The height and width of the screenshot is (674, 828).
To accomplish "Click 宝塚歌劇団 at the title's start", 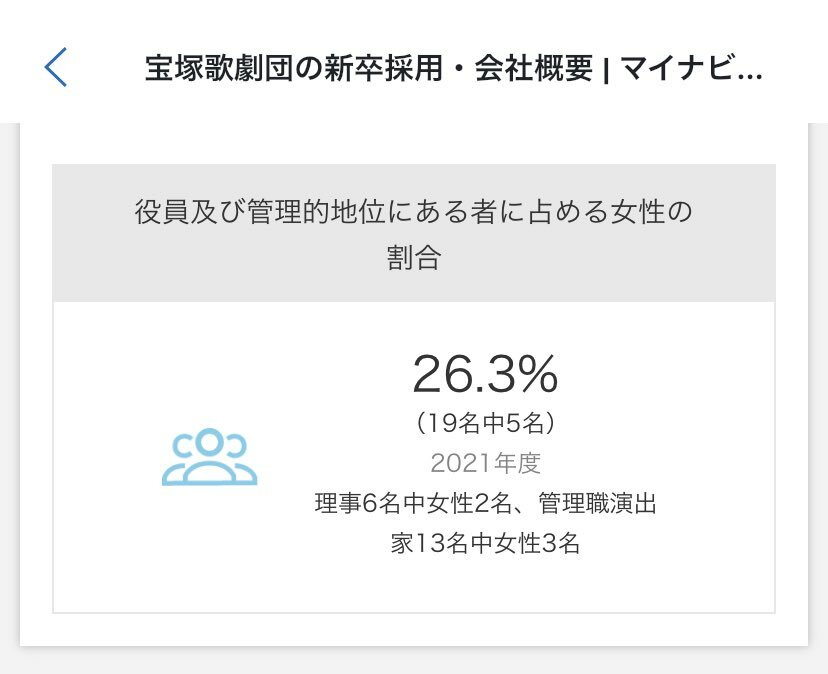I will [219, 69].
